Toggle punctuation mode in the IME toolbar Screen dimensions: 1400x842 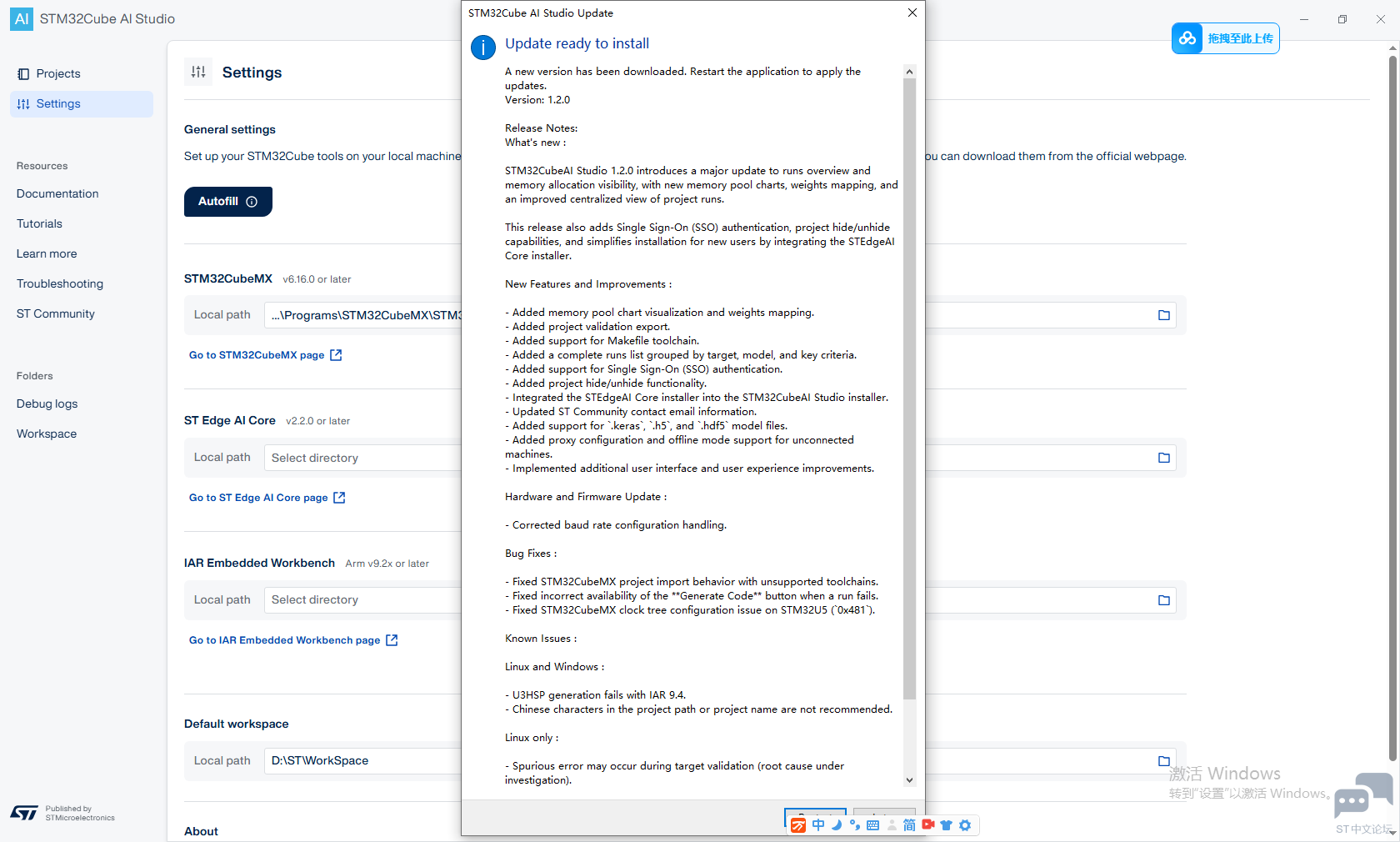[855, 825]
